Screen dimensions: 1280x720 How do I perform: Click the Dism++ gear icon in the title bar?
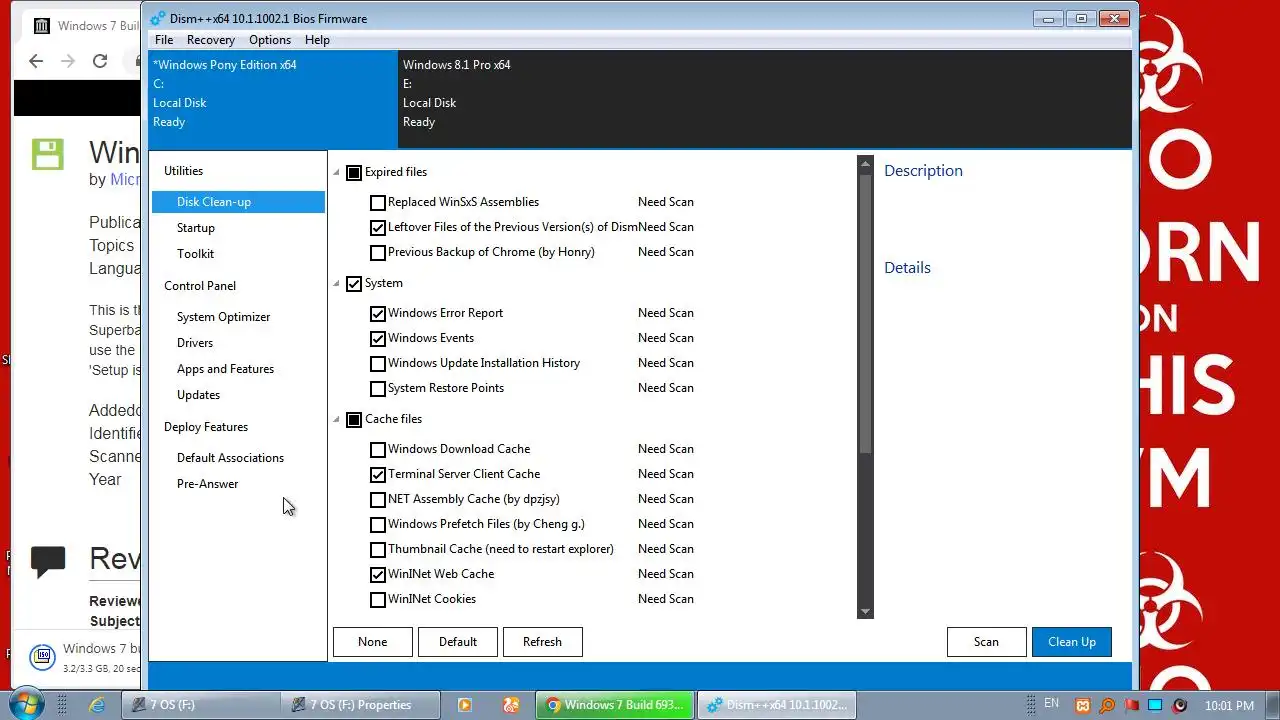158,18
